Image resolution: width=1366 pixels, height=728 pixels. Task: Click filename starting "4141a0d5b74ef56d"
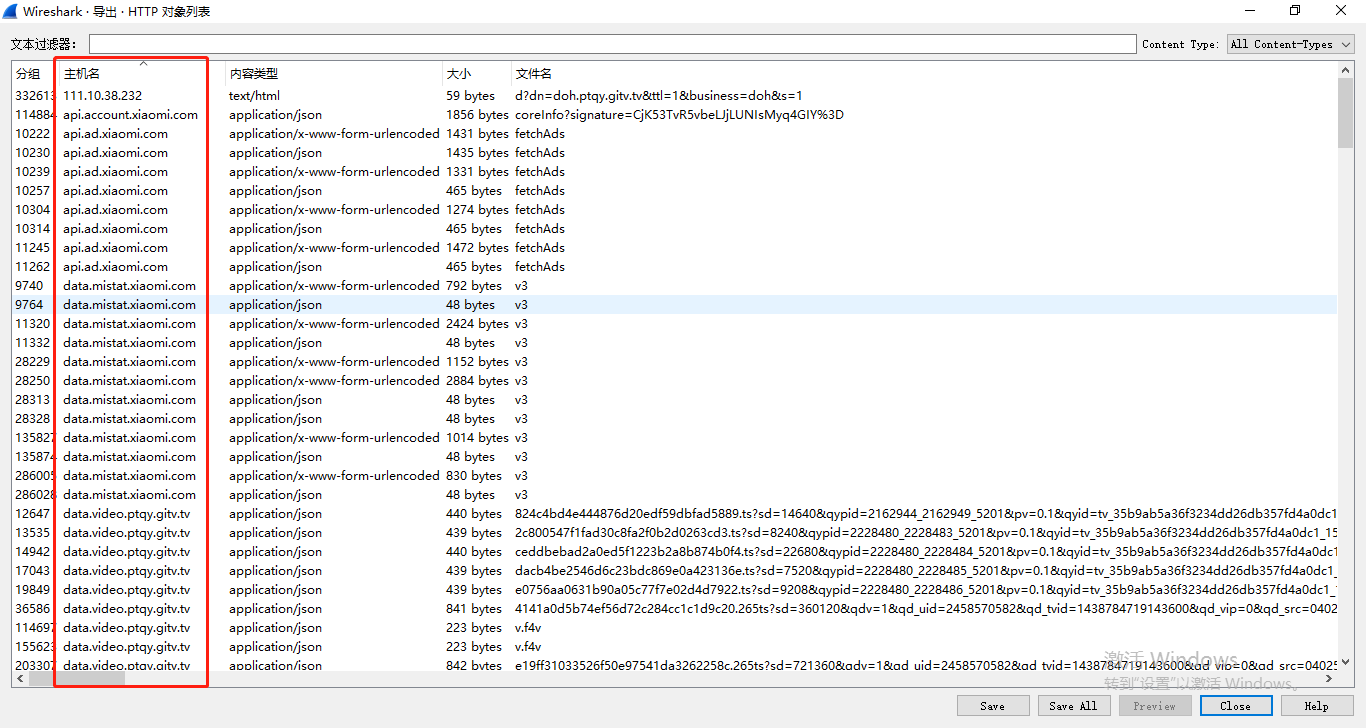(926, 609)
